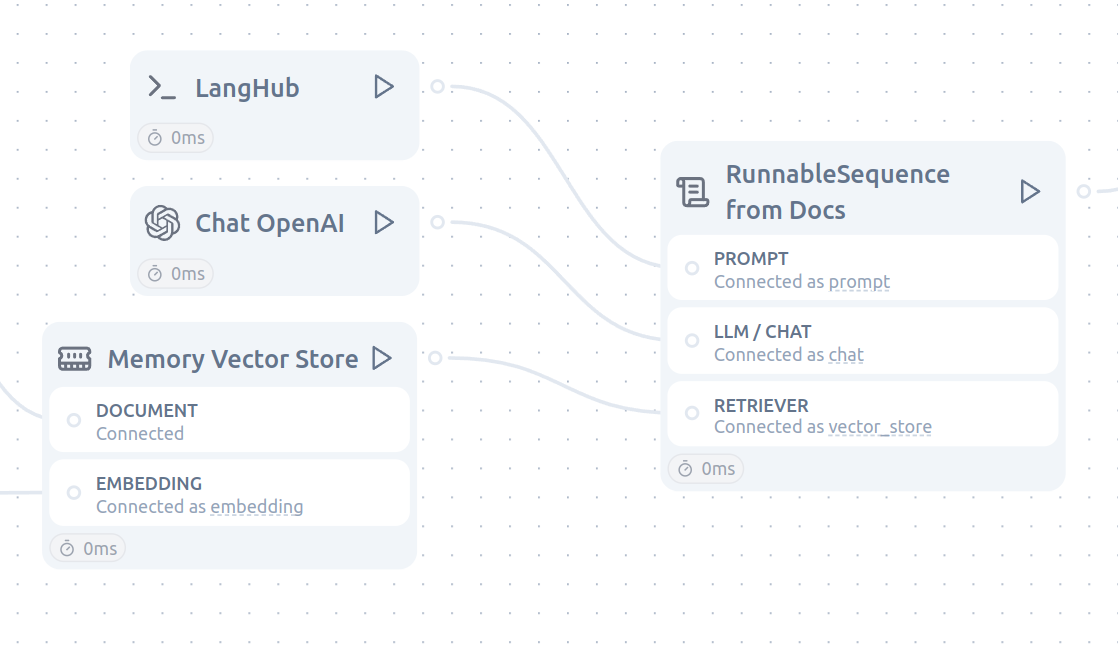Run the LangHub node with its play button
This screenshot has width=1118, height=653.
coord(384,87)
